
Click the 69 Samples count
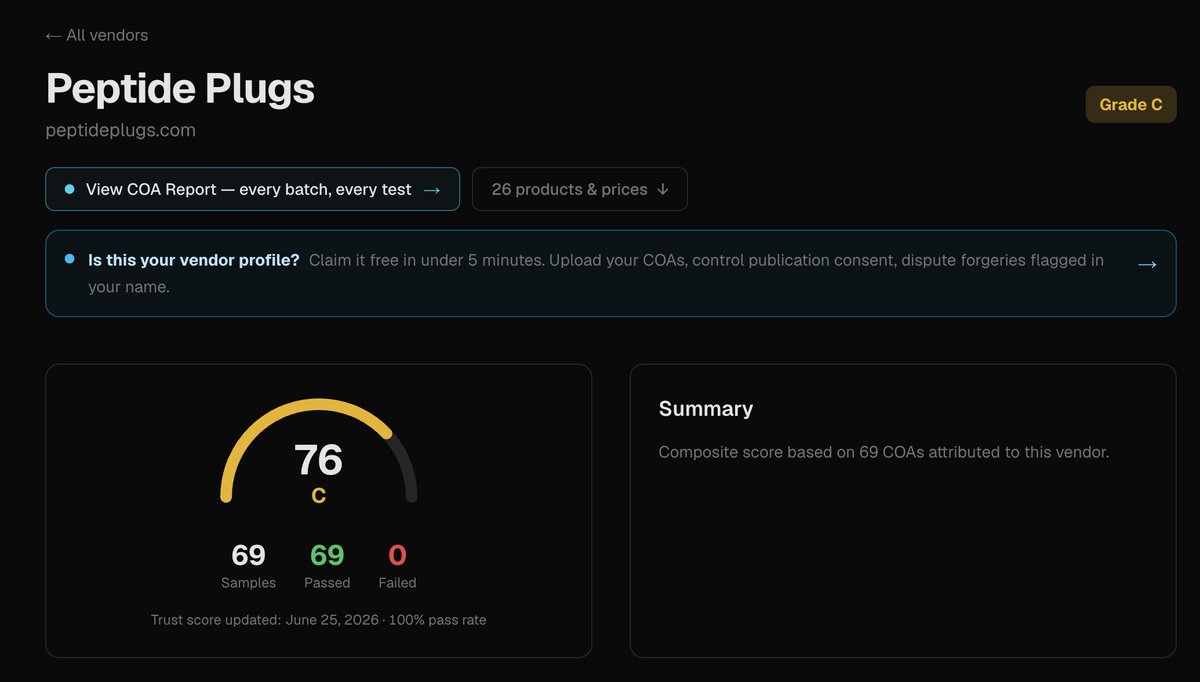click(x=248, y=565)
